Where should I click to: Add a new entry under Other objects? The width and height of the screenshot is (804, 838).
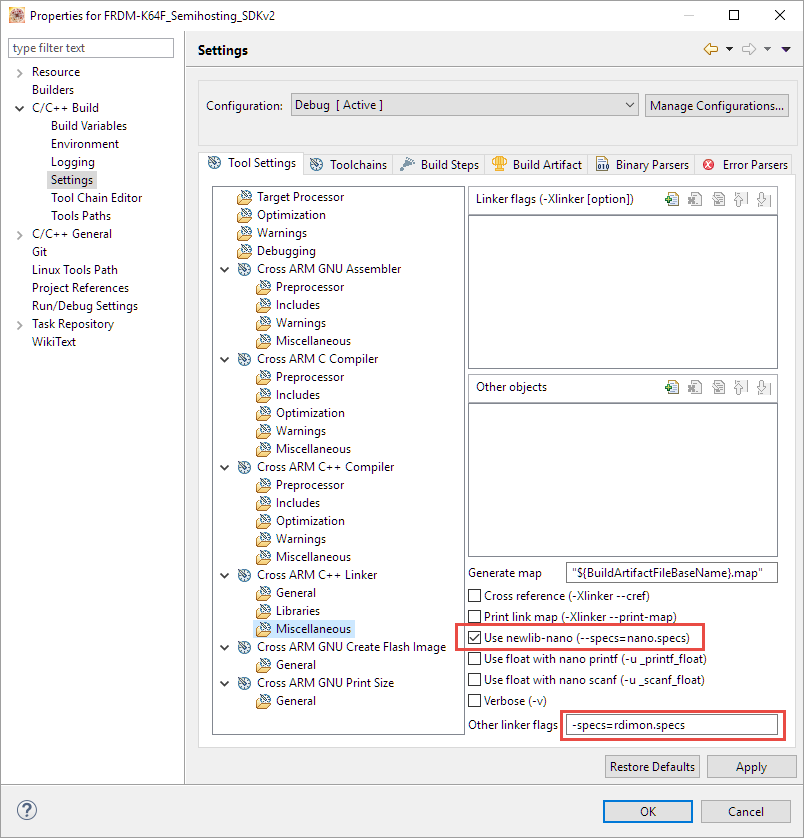(x=672, y=386)
